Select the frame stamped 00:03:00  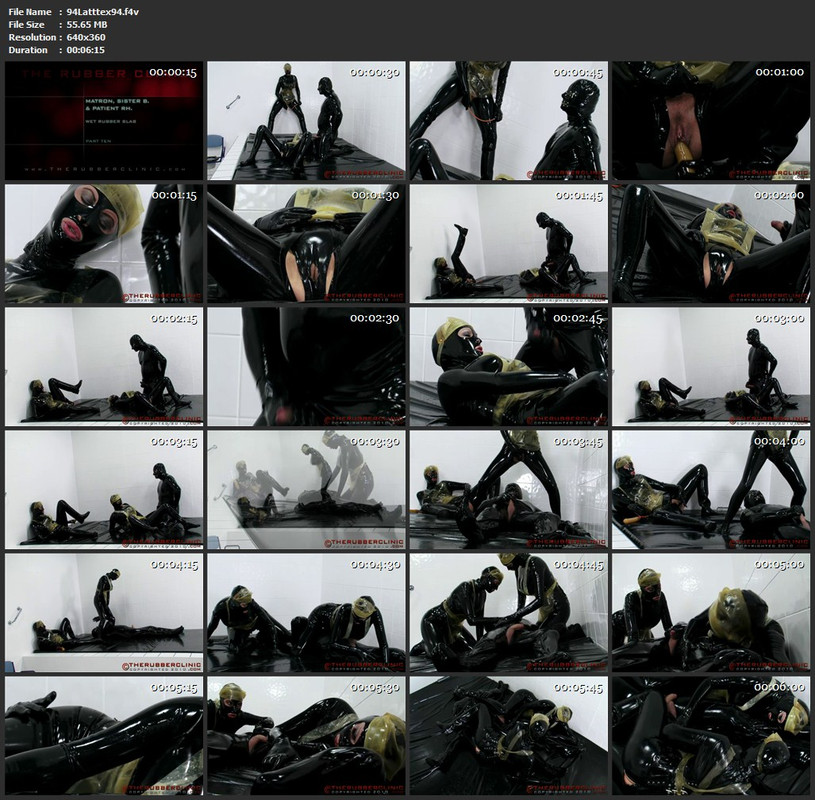click(711, 366)
